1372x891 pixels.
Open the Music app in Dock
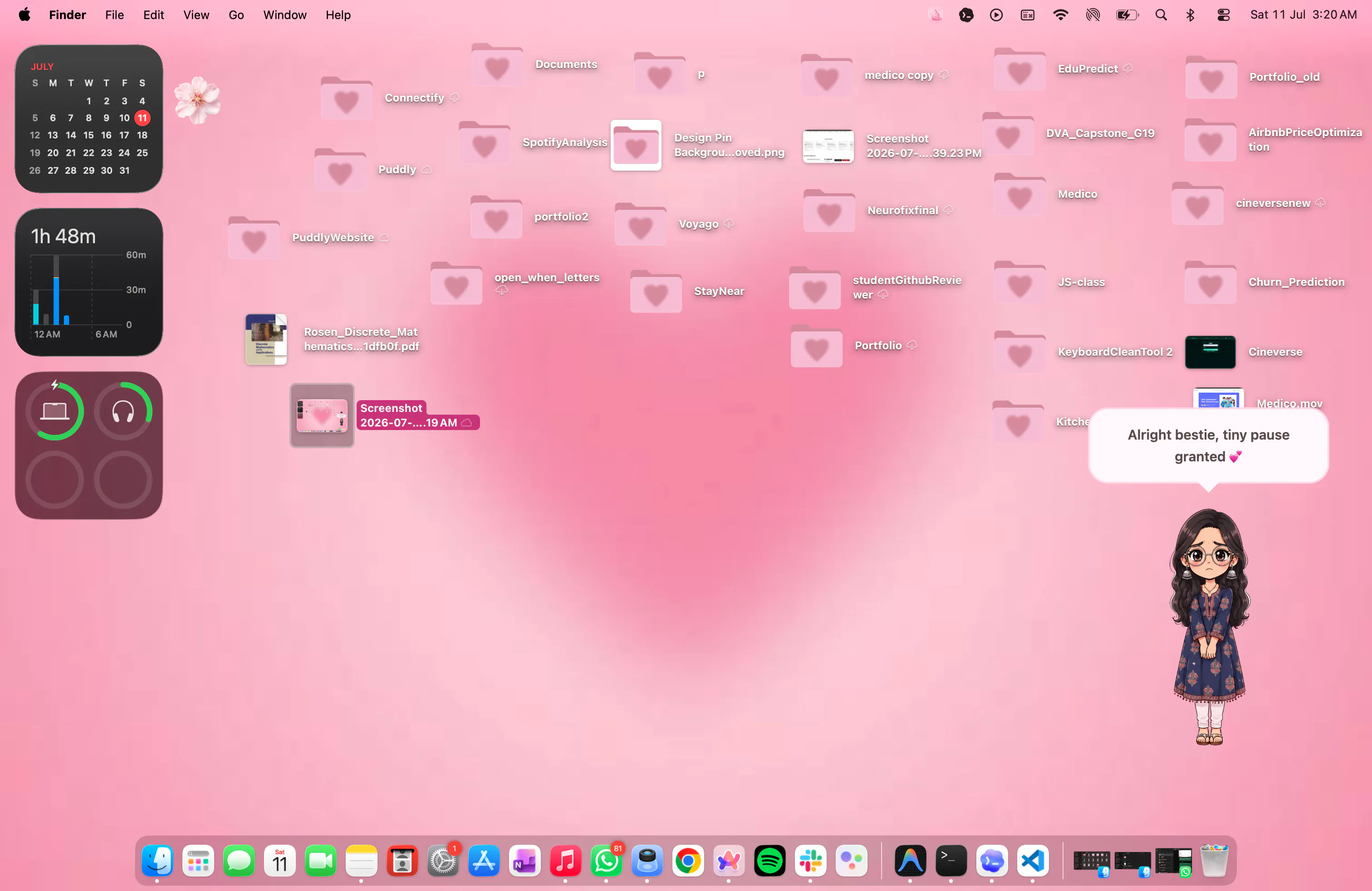pos(565,861)
